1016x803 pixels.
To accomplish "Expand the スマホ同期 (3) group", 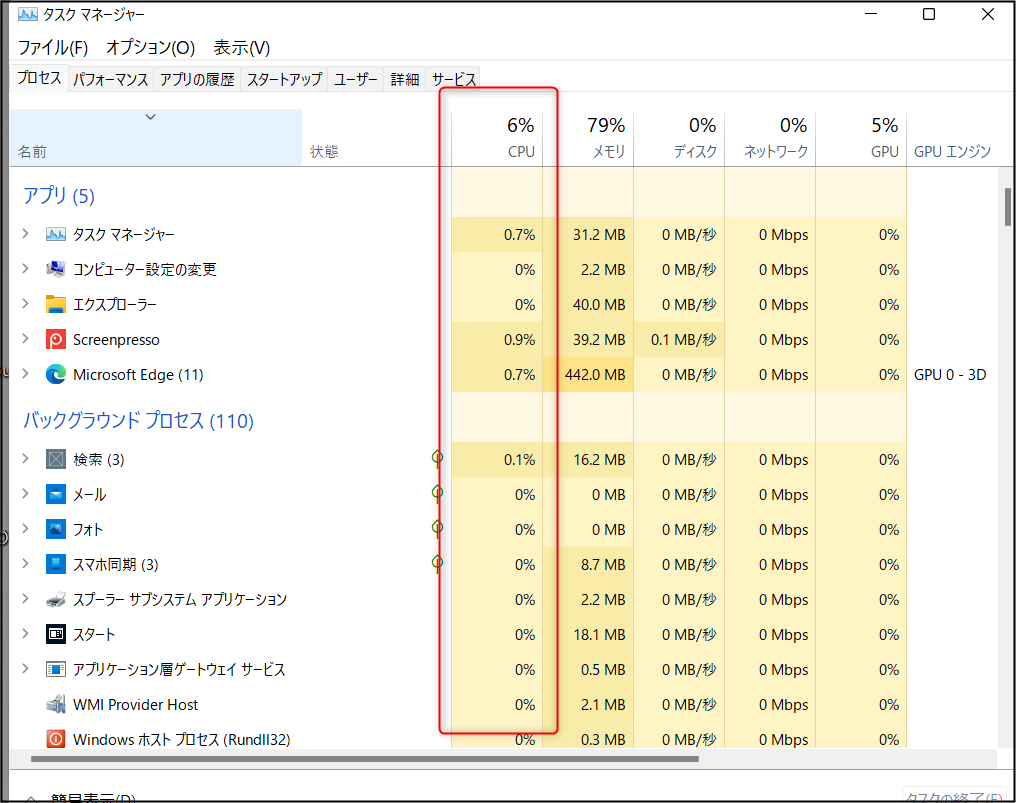I will click(25, 563).
